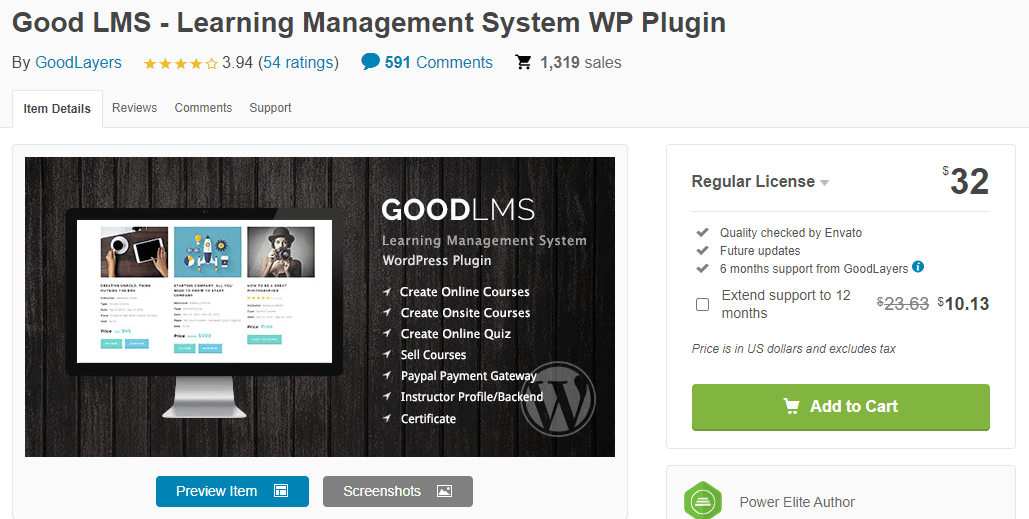
Task: Tick the Extend support to 12 months checkbox
Action: [x=702, y=304]
